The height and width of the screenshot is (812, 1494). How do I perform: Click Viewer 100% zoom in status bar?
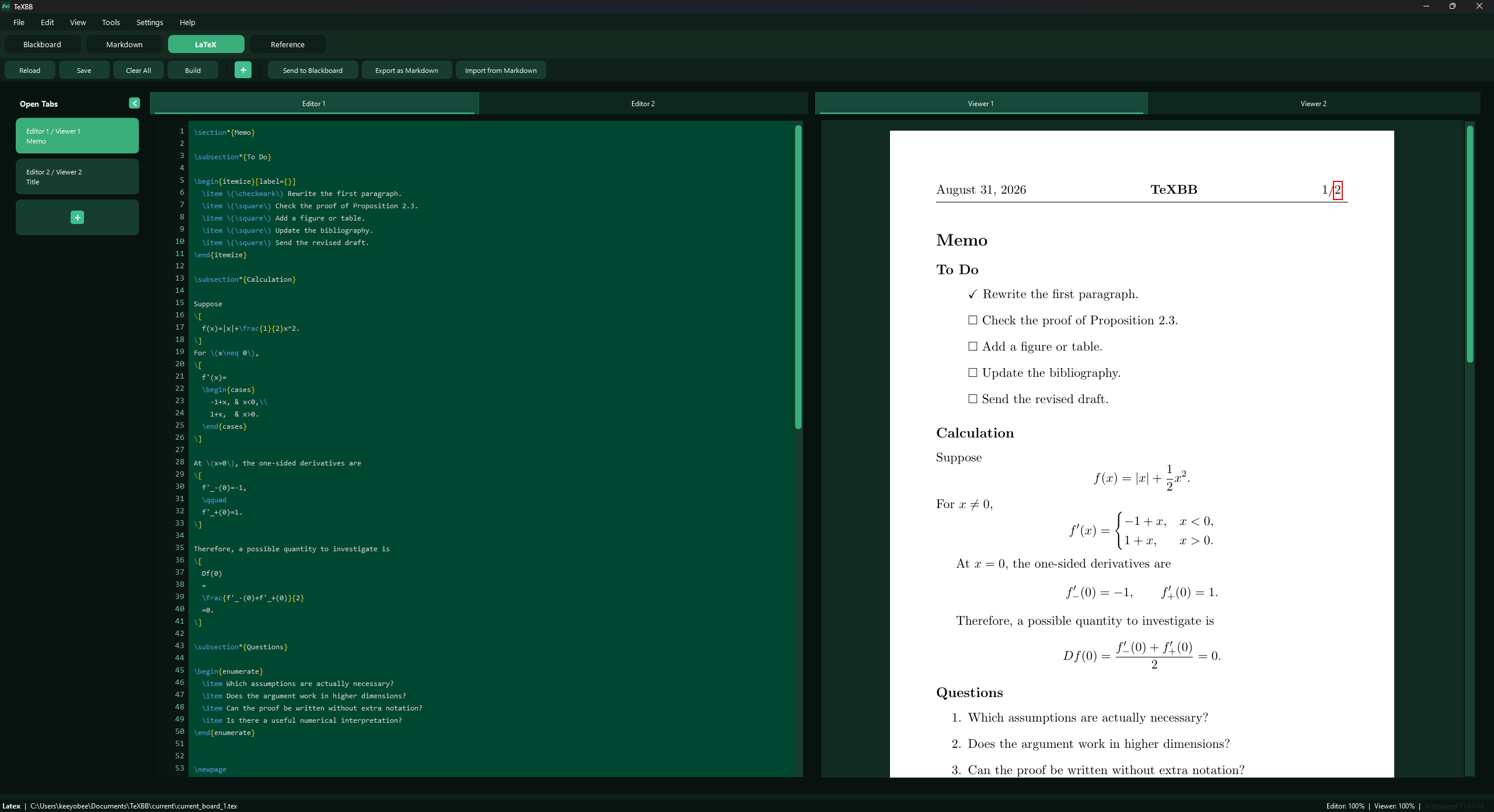pos(1394,806)
